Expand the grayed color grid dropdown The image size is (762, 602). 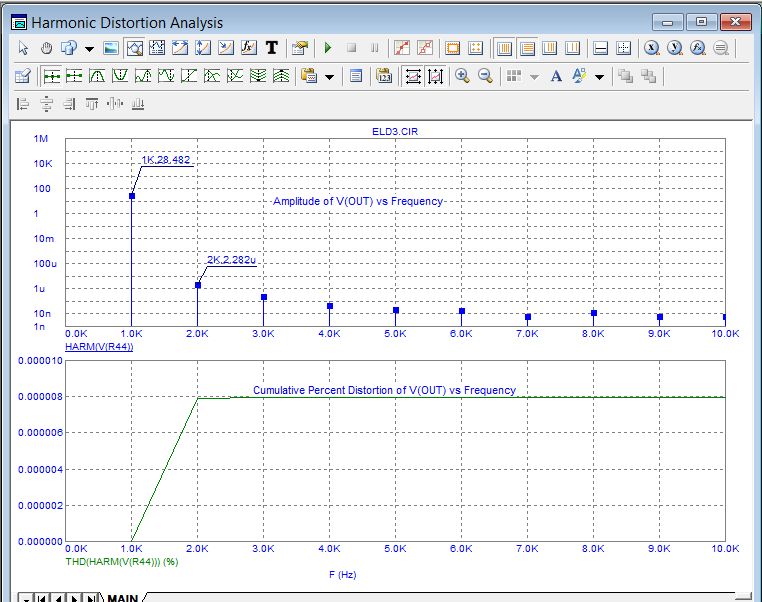[534, 76]
